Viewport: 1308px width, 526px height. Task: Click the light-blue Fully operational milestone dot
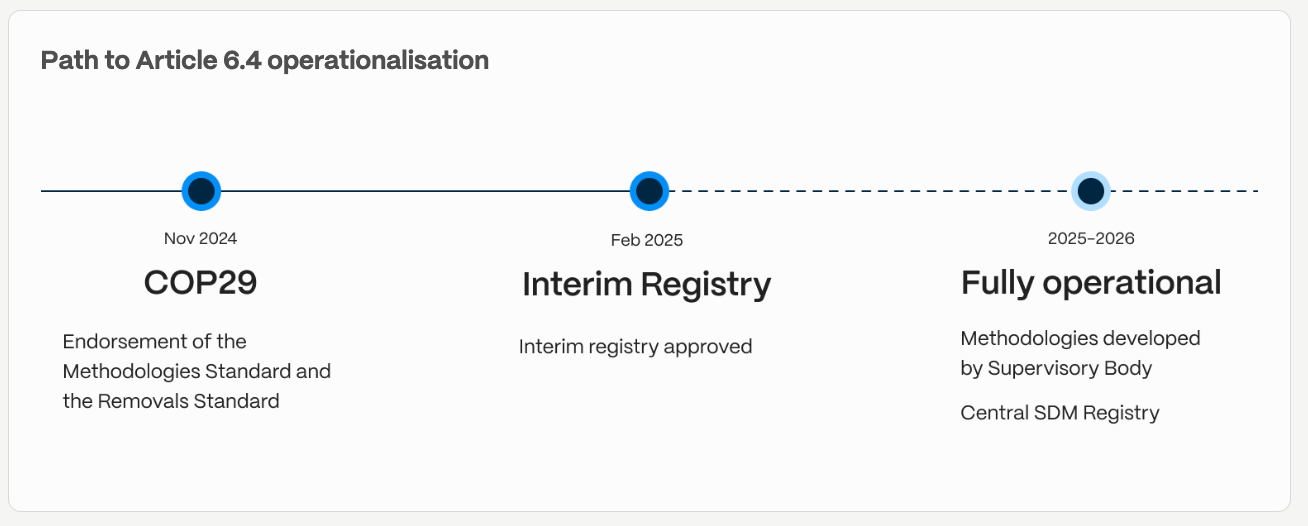coord(1091,191)
